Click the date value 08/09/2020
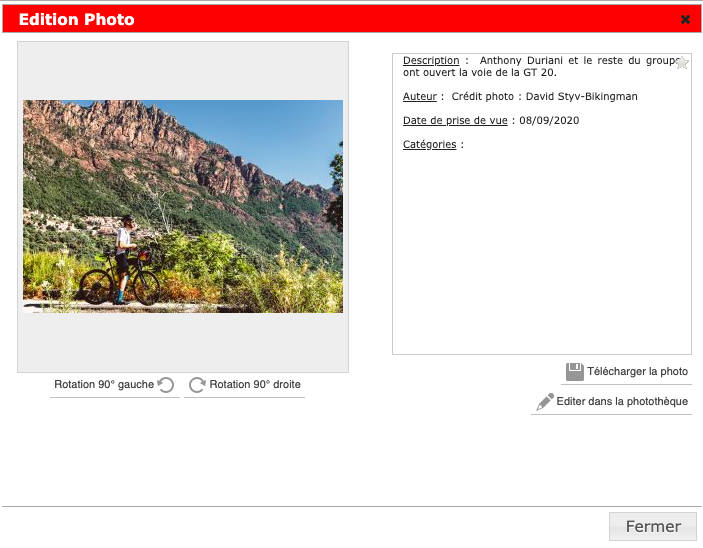The image size is (703, 548). (x=549, y=121)
